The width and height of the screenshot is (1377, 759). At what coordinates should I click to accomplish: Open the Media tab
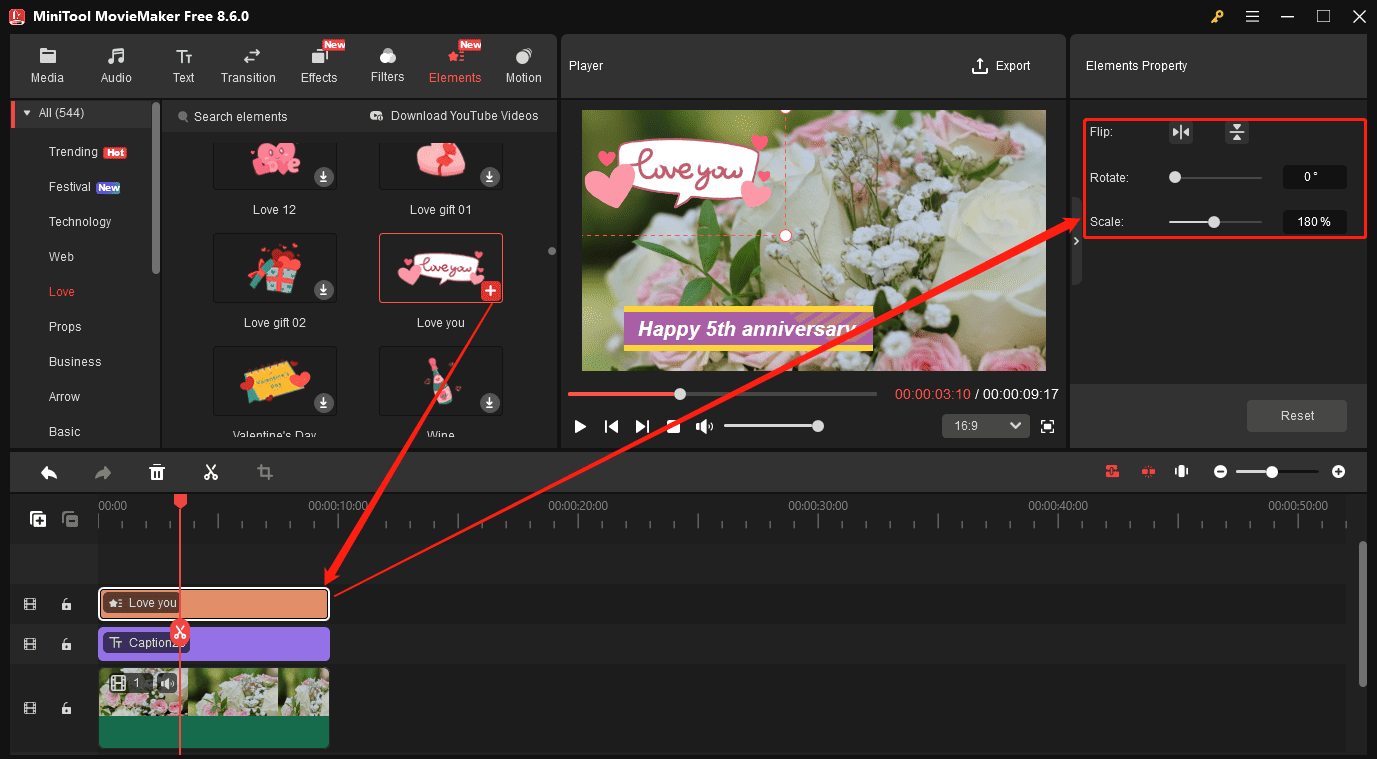point(47,66)
